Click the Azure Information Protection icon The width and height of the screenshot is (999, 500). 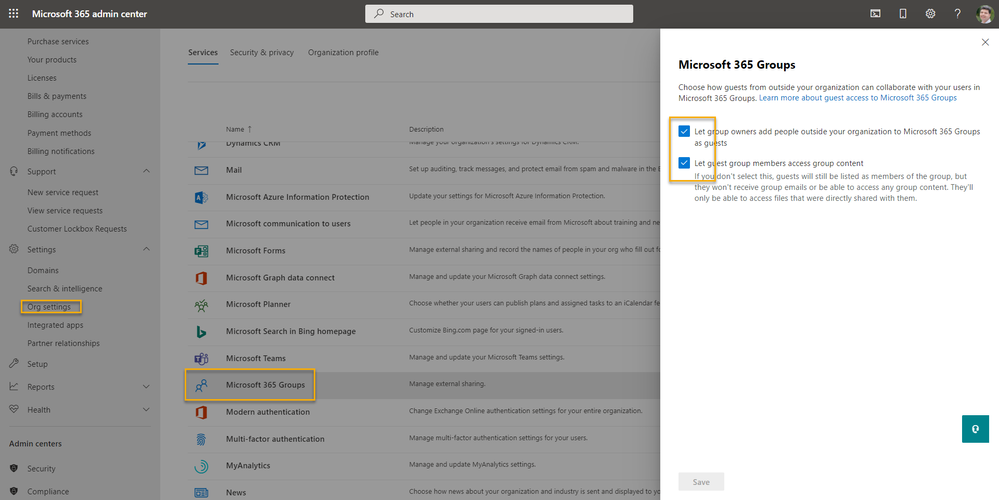[201, 197]
